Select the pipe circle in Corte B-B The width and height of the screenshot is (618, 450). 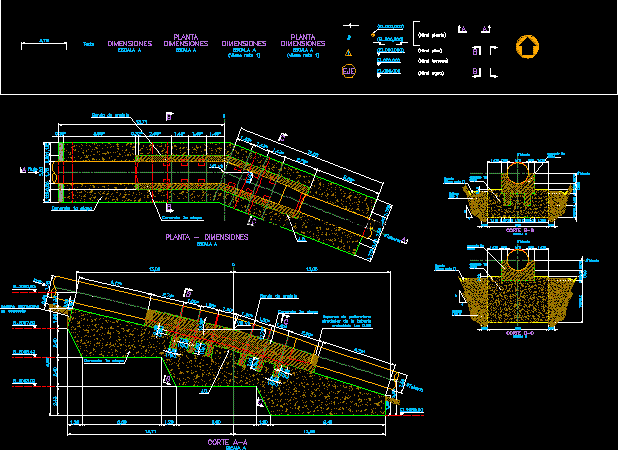click(518, 172)
